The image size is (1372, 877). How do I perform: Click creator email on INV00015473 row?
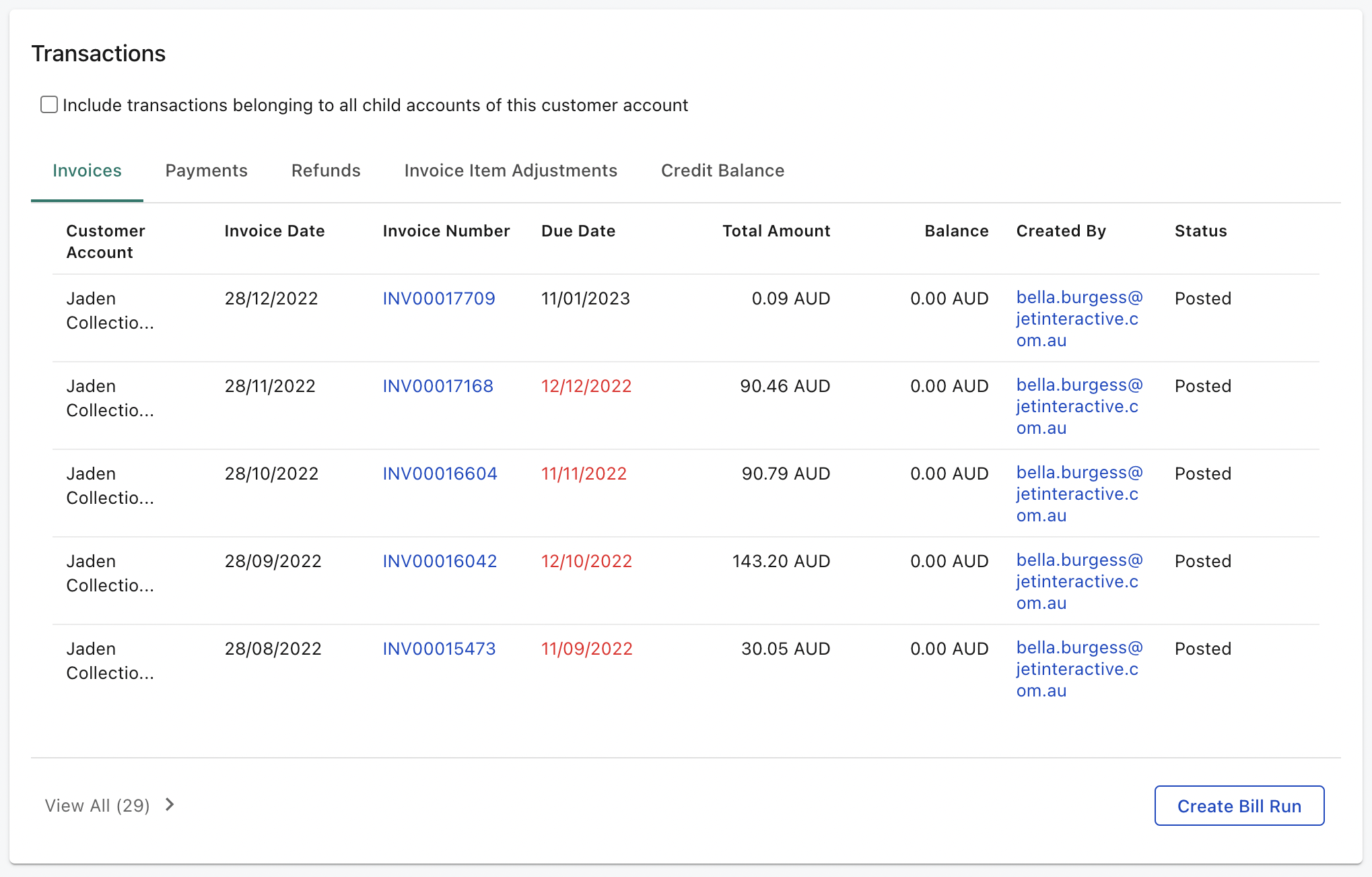pos(1080,669)
